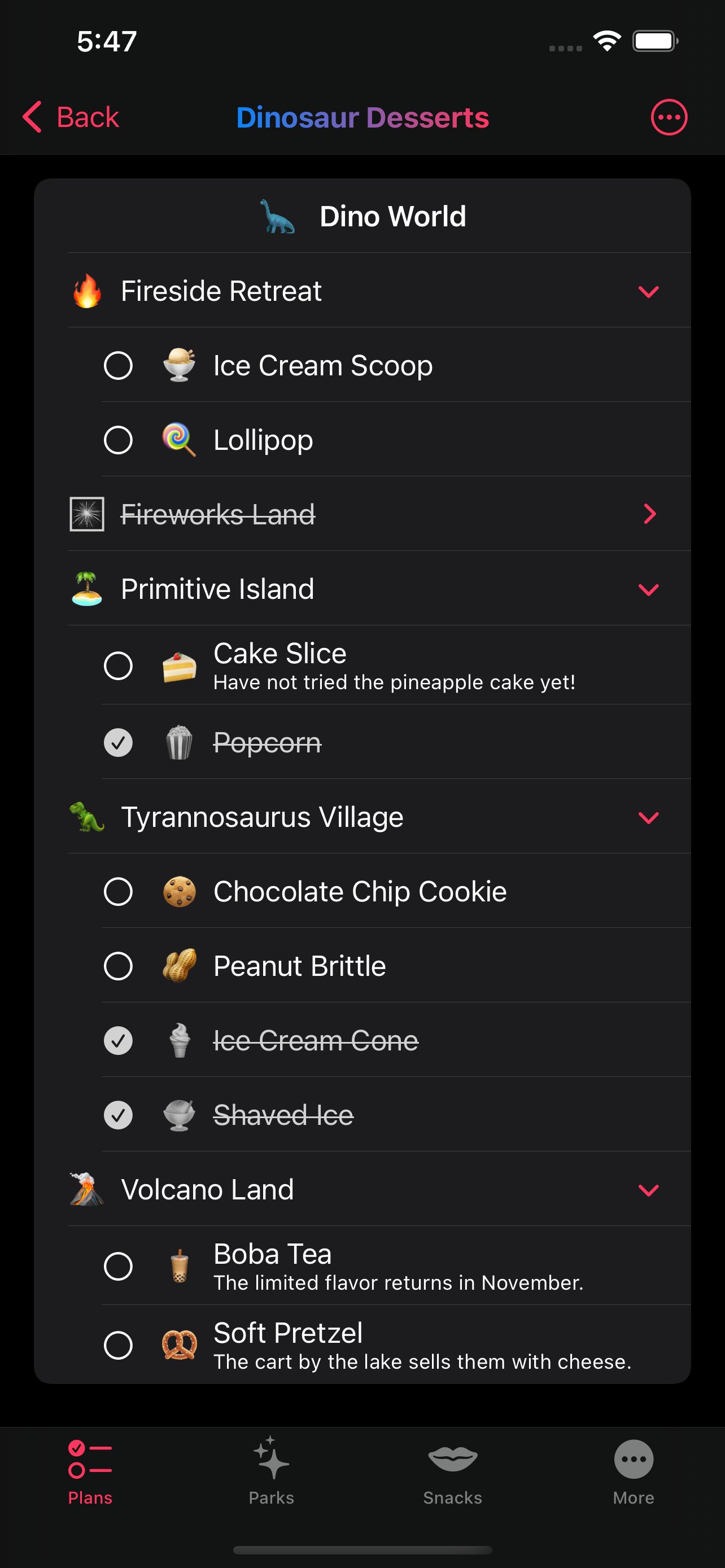The width and height of the screenshot is (725, 1568).
Task: Open the Boba Tea list item
Action: point(396,1266)
